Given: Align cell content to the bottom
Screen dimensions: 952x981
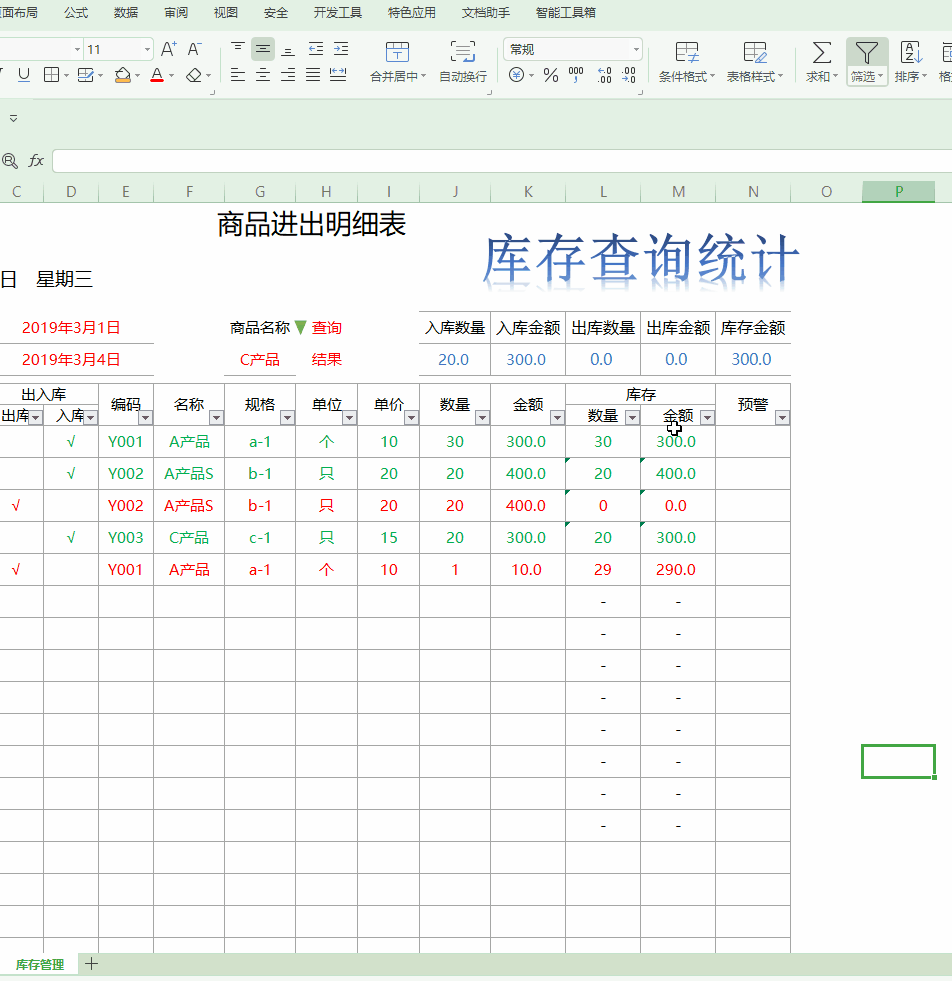Looking at the screenshot, I should [288, 49].
